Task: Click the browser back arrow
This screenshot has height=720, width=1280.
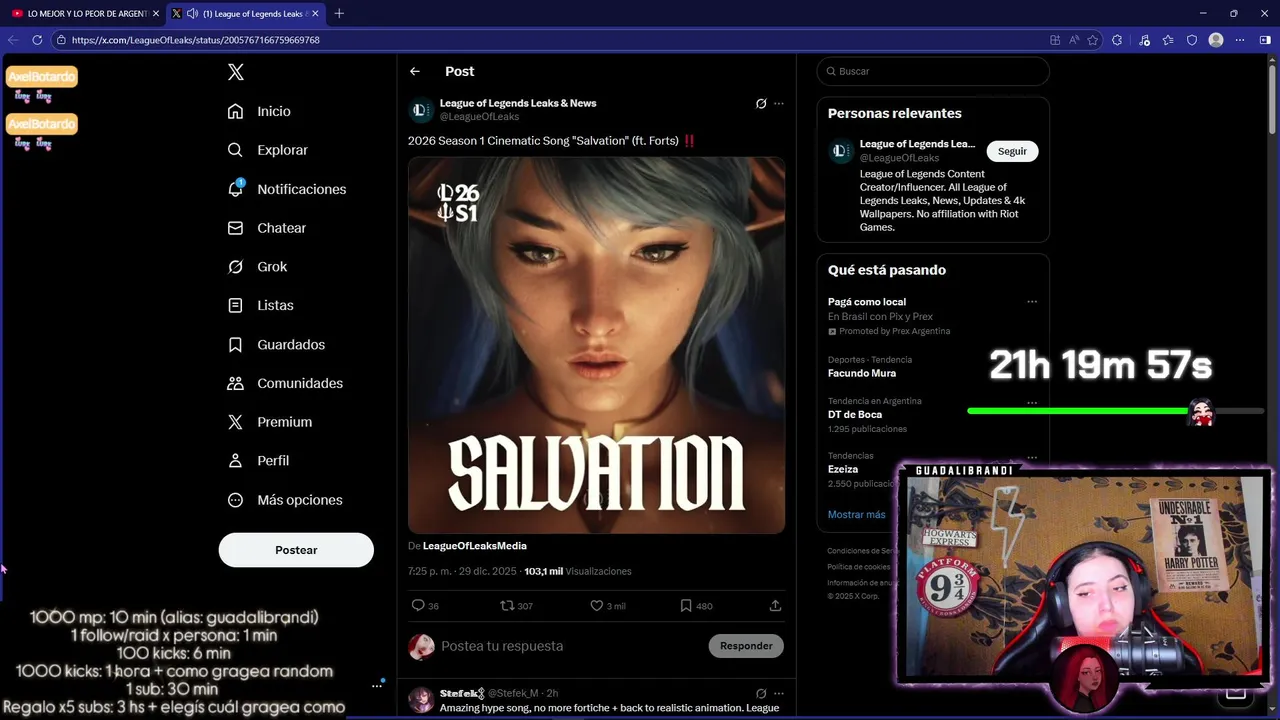Action: [13, 40]
